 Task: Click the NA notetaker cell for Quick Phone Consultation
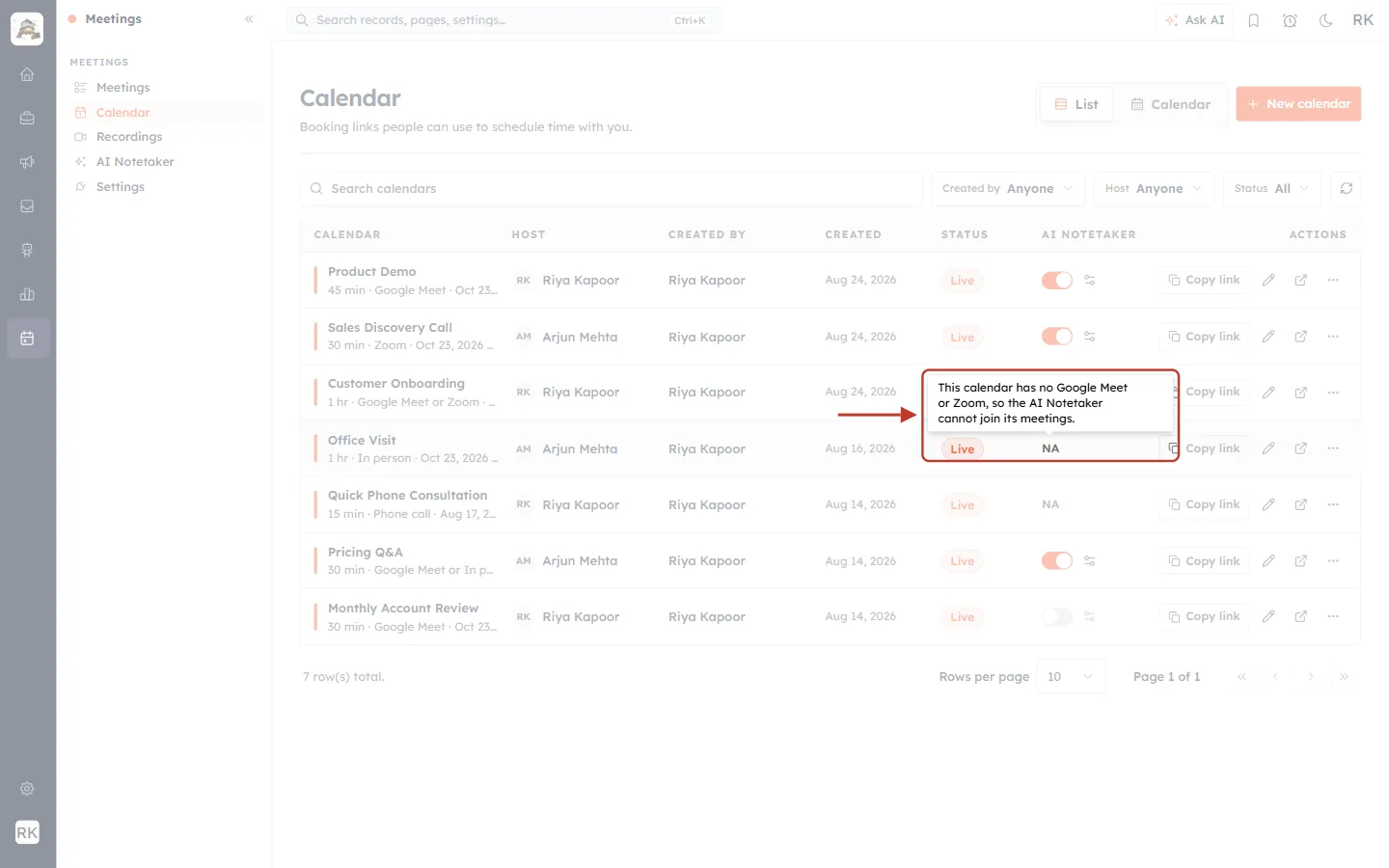(1050, 504)
